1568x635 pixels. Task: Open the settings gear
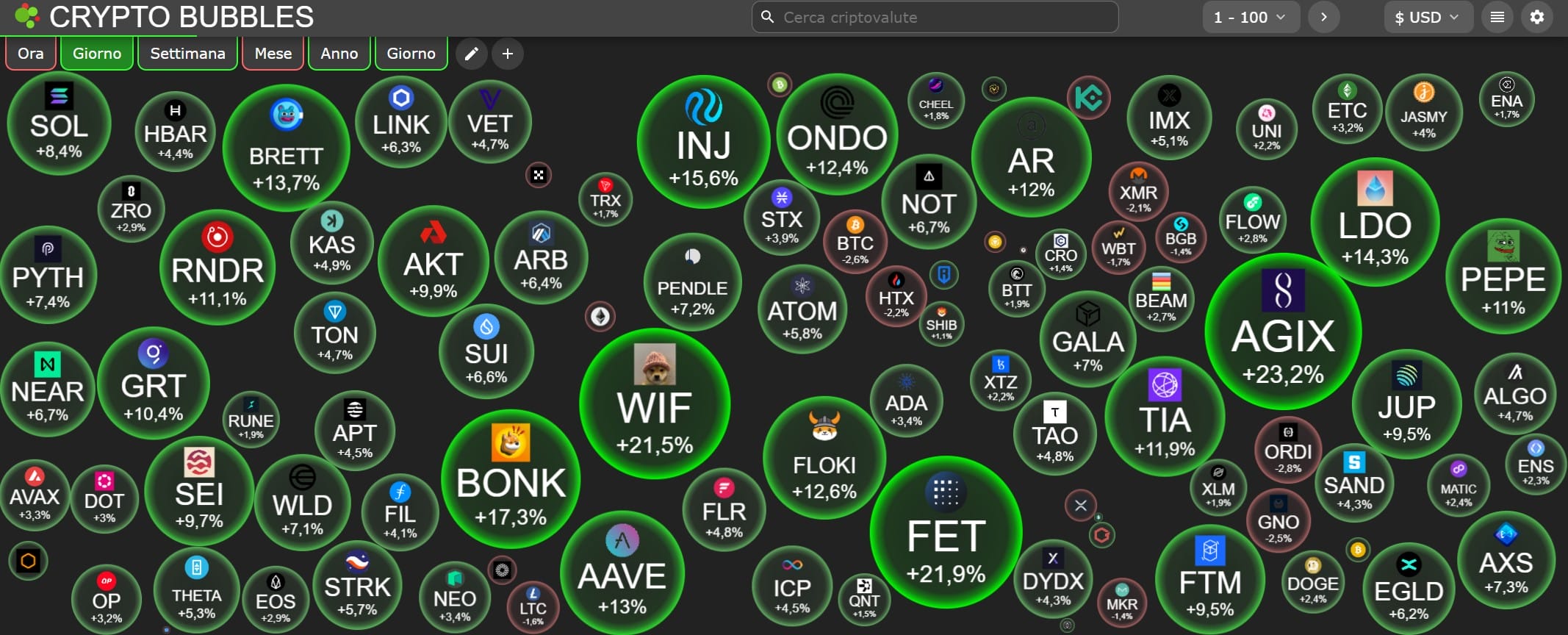[x=1536, y=17]
